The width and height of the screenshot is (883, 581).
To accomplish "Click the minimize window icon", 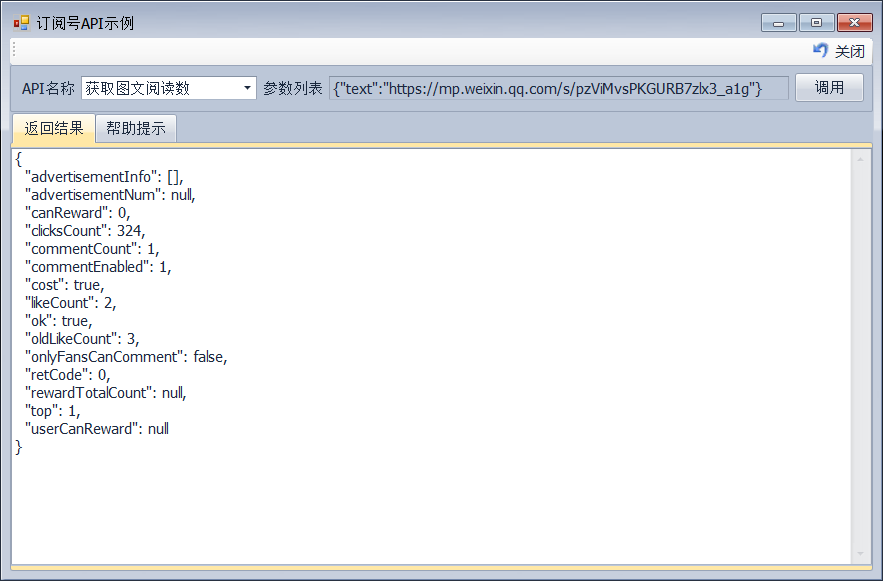I will pyautogui.click(x=777, y=21).
